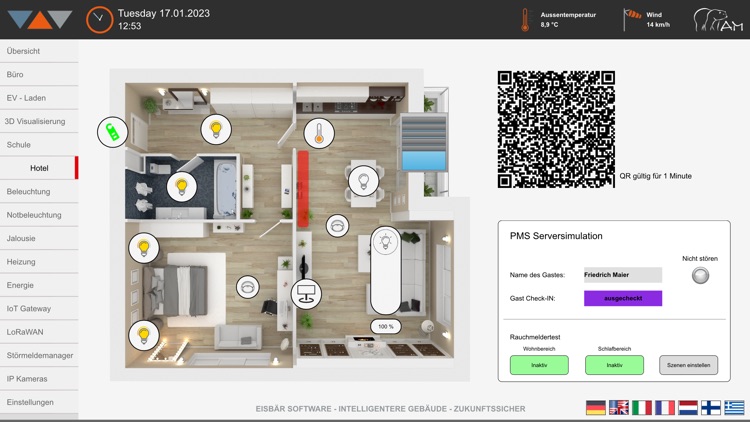The width and height of the screenshot is (750, 422).
Task: Click the QR code image
Action: click(x=556, y=129)
